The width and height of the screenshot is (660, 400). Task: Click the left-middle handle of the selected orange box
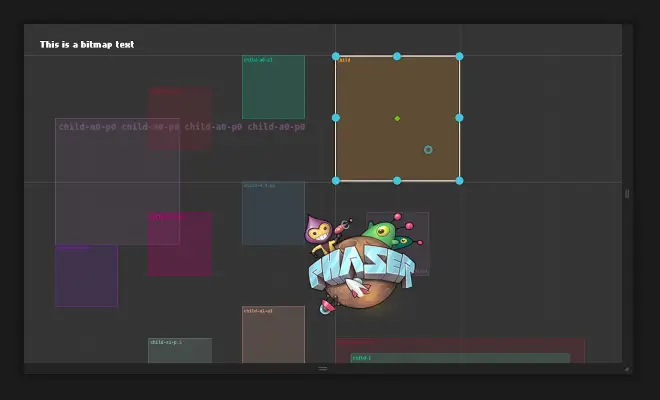(x=335, y=118)
